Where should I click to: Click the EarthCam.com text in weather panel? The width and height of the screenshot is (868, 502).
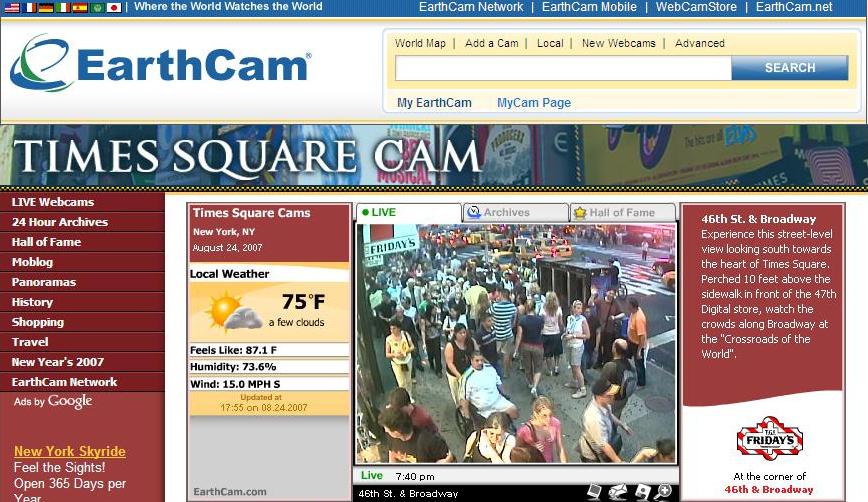(230, 491)
